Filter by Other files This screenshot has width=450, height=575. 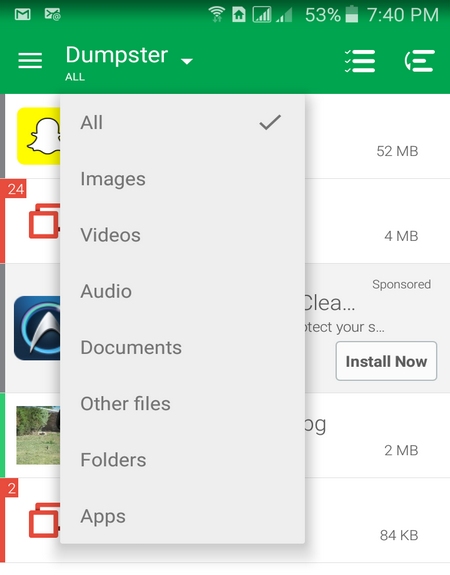(x=182, y=404)
